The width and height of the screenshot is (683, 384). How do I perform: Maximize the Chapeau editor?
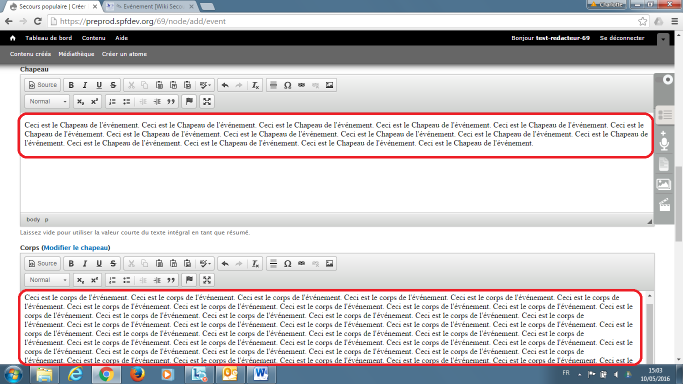(x=207, y=101)
